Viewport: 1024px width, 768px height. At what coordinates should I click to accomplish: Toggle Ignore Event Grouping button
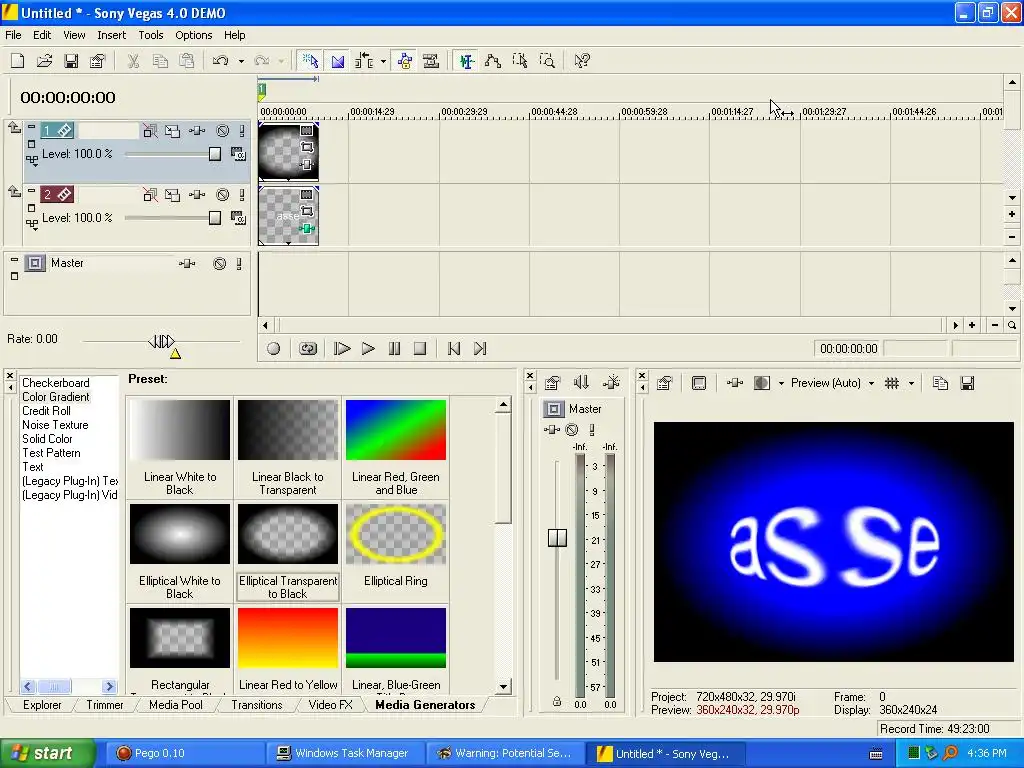(431, 61)
